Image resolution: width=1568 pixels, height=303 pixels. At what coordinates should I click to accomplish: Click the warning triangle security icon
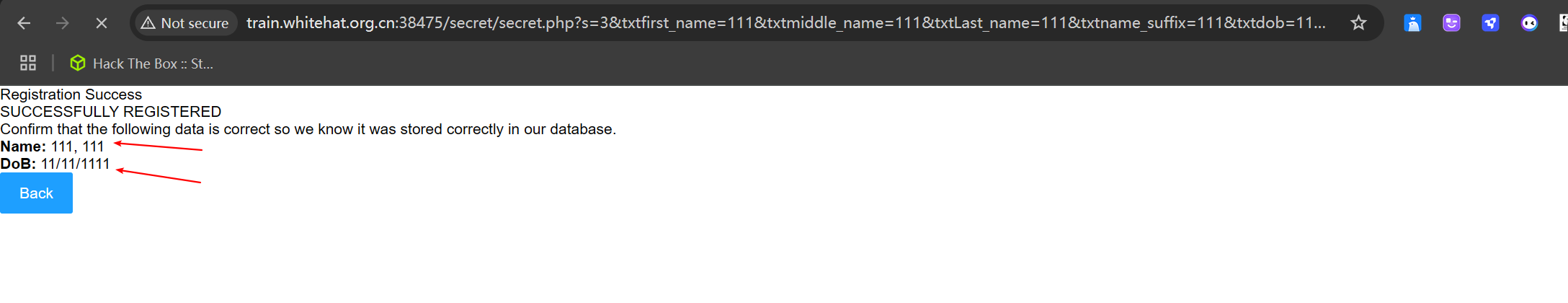(148, 23)
